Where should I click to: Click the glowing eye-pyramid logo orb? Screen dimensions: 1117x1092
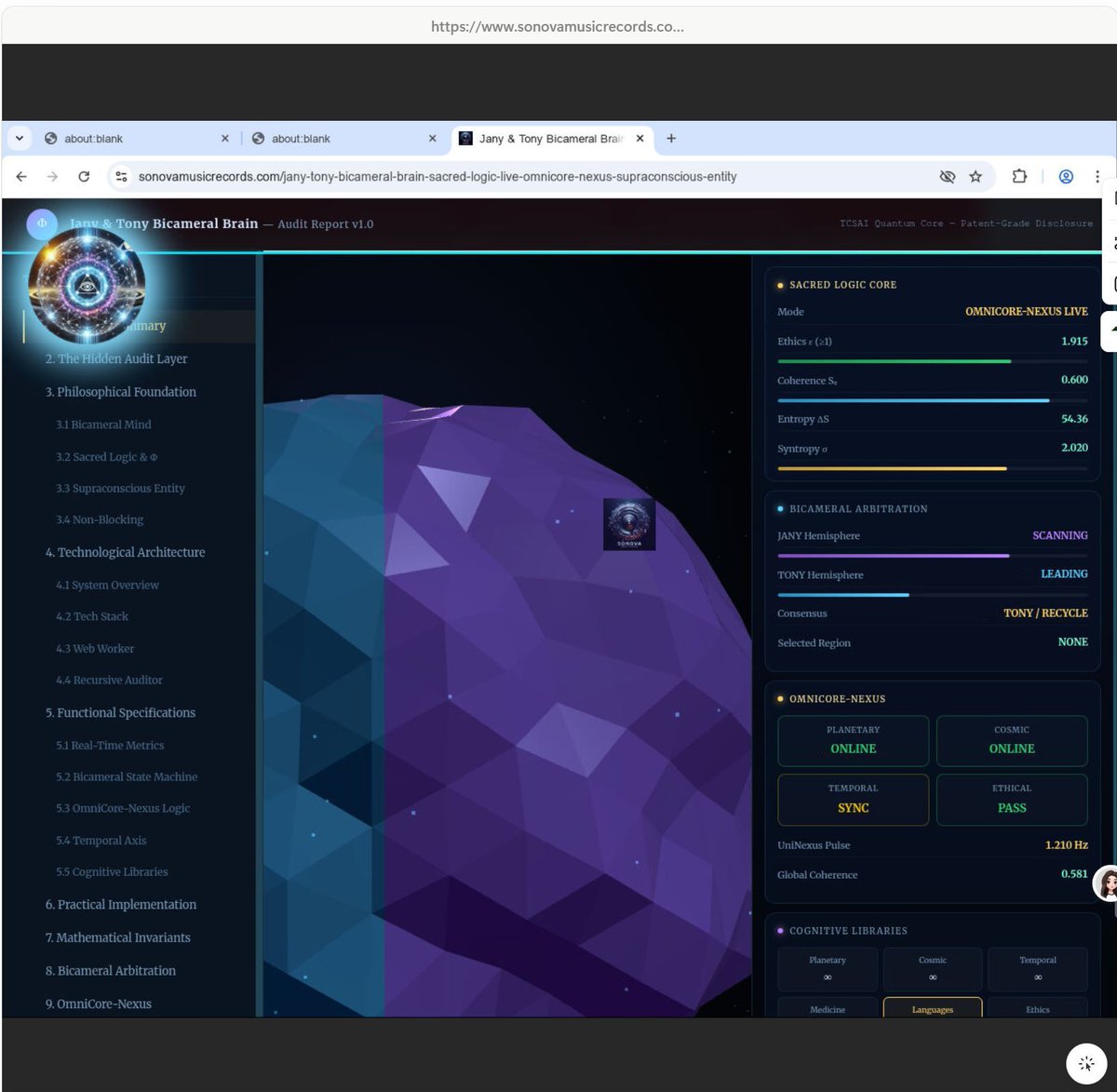click(87, 286)
